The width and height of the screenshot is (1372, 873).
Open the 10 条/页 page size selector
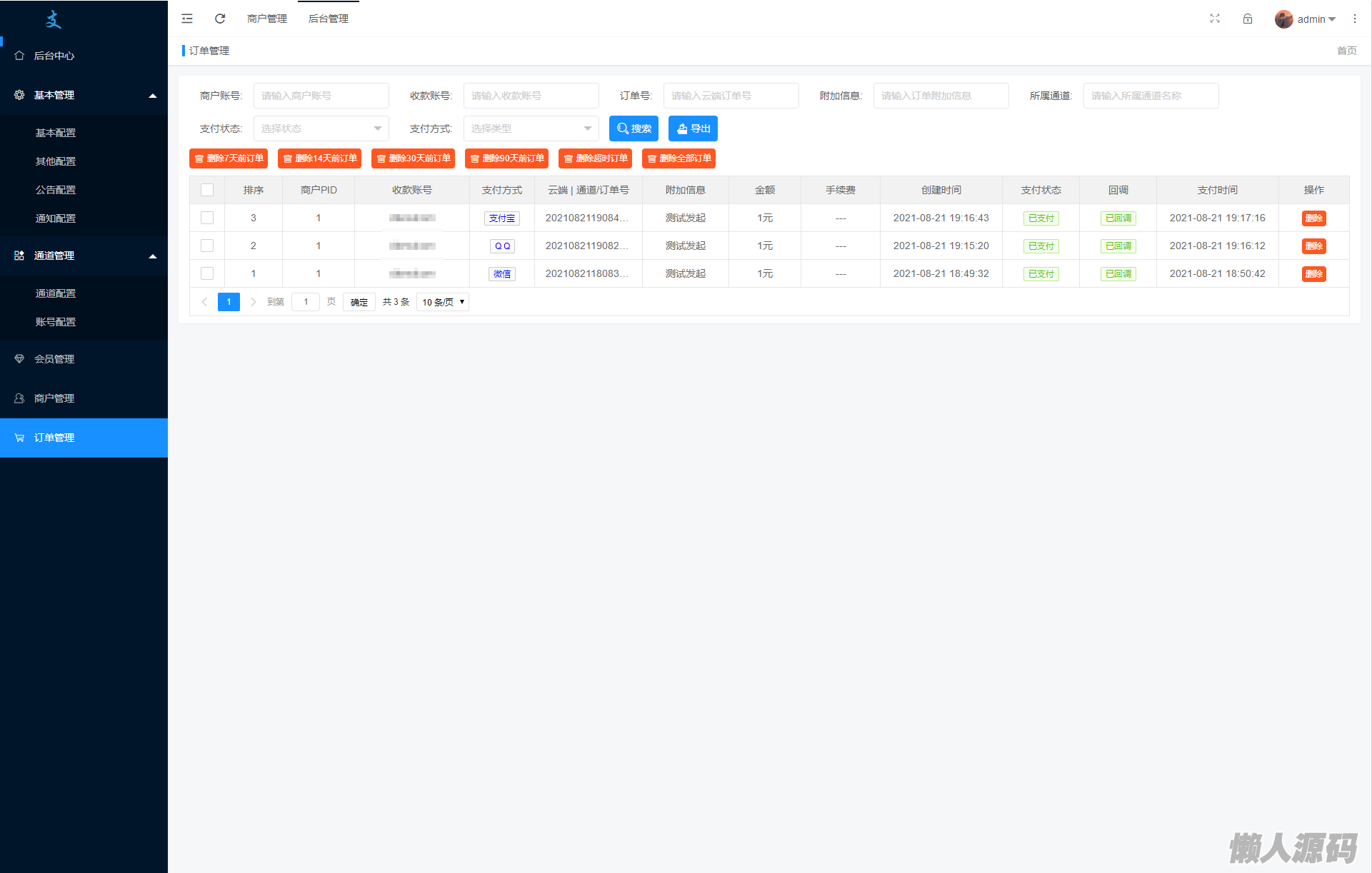[x=443, y=302]
